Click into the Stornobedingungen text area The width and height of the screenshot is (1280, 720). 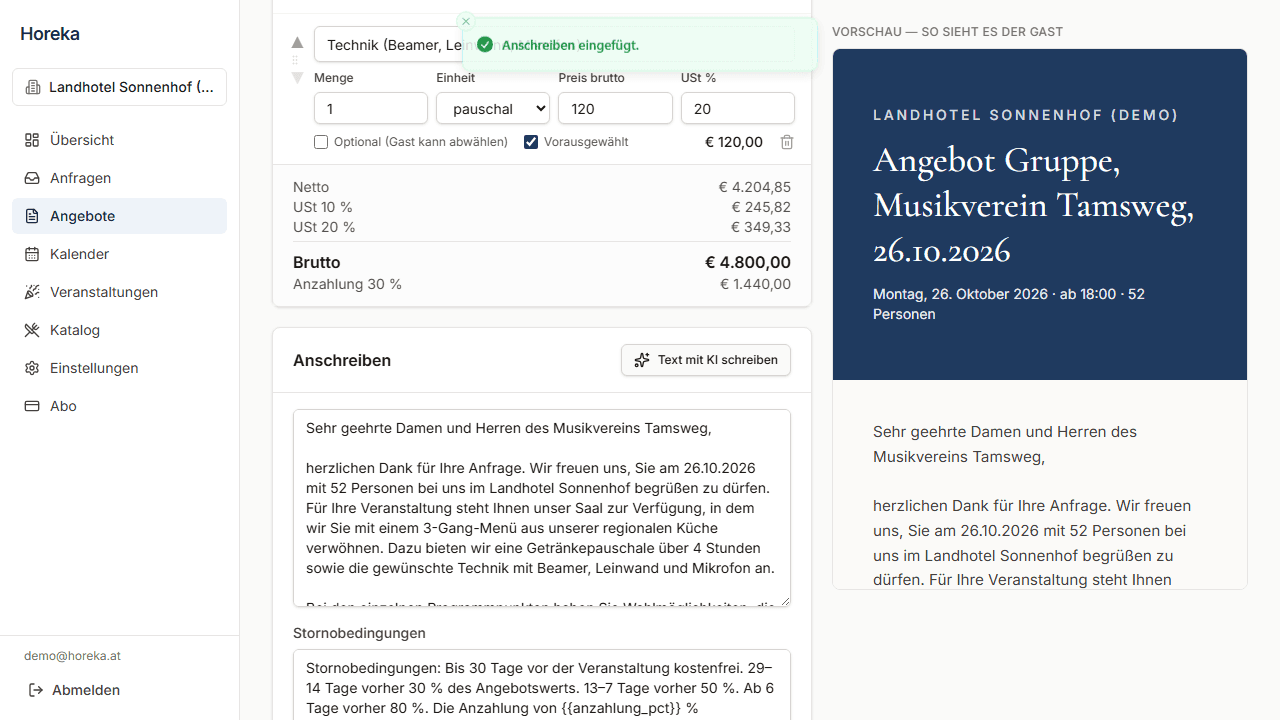(x=542, y=685)
